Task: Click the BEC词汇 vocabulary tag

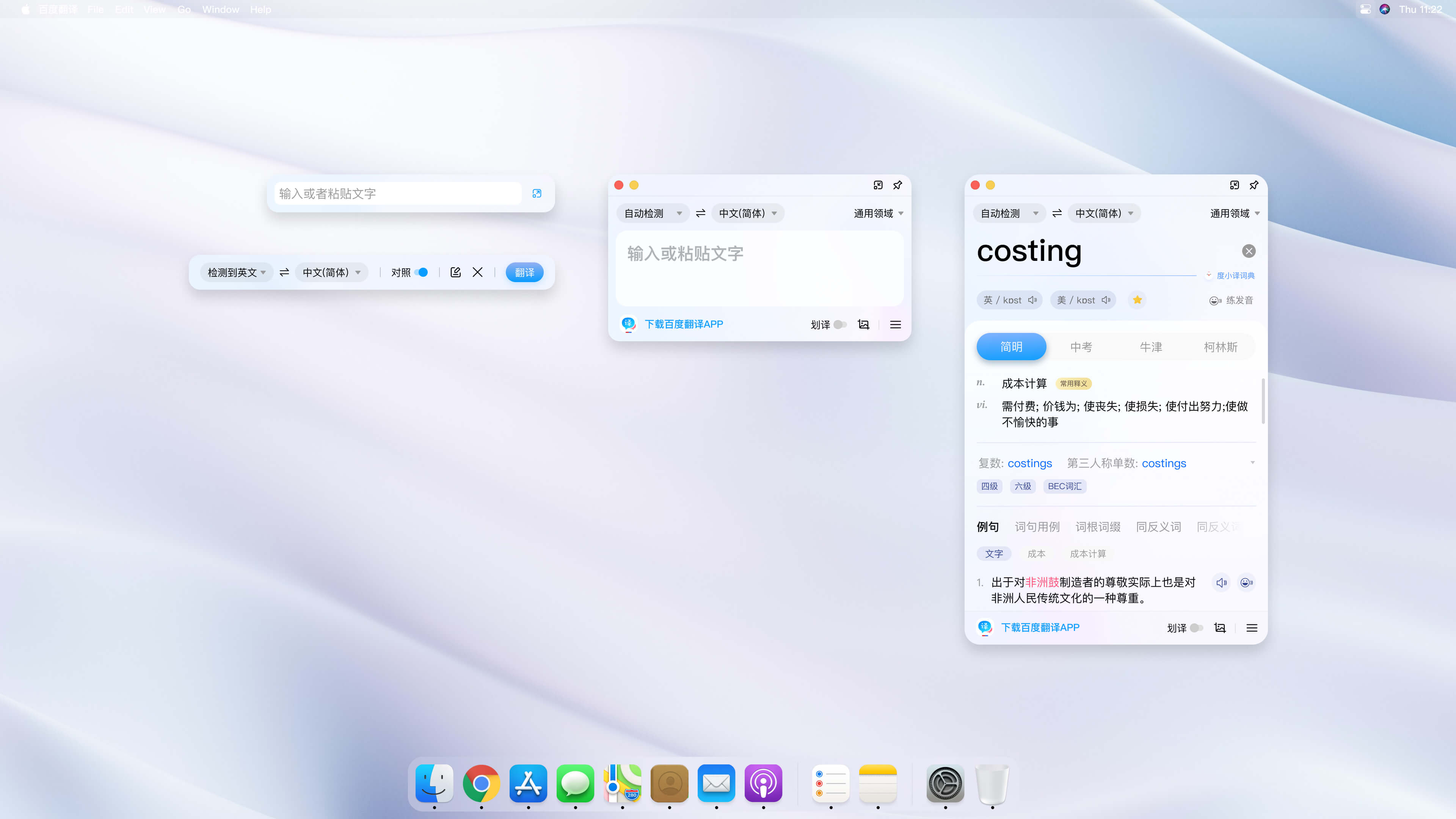Action: tap(1064, 486)
